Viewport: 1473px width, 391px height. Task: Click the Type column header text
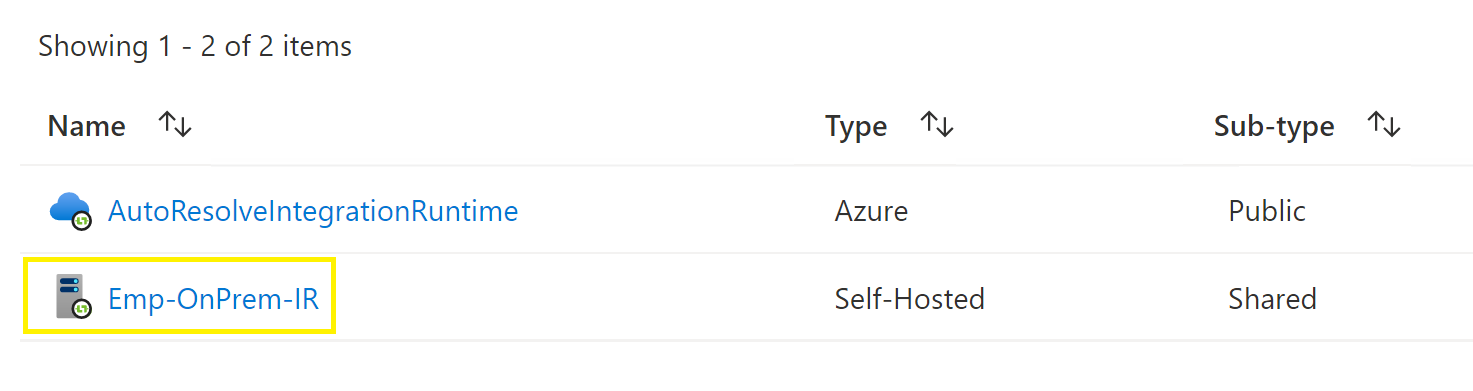point(856,126)
